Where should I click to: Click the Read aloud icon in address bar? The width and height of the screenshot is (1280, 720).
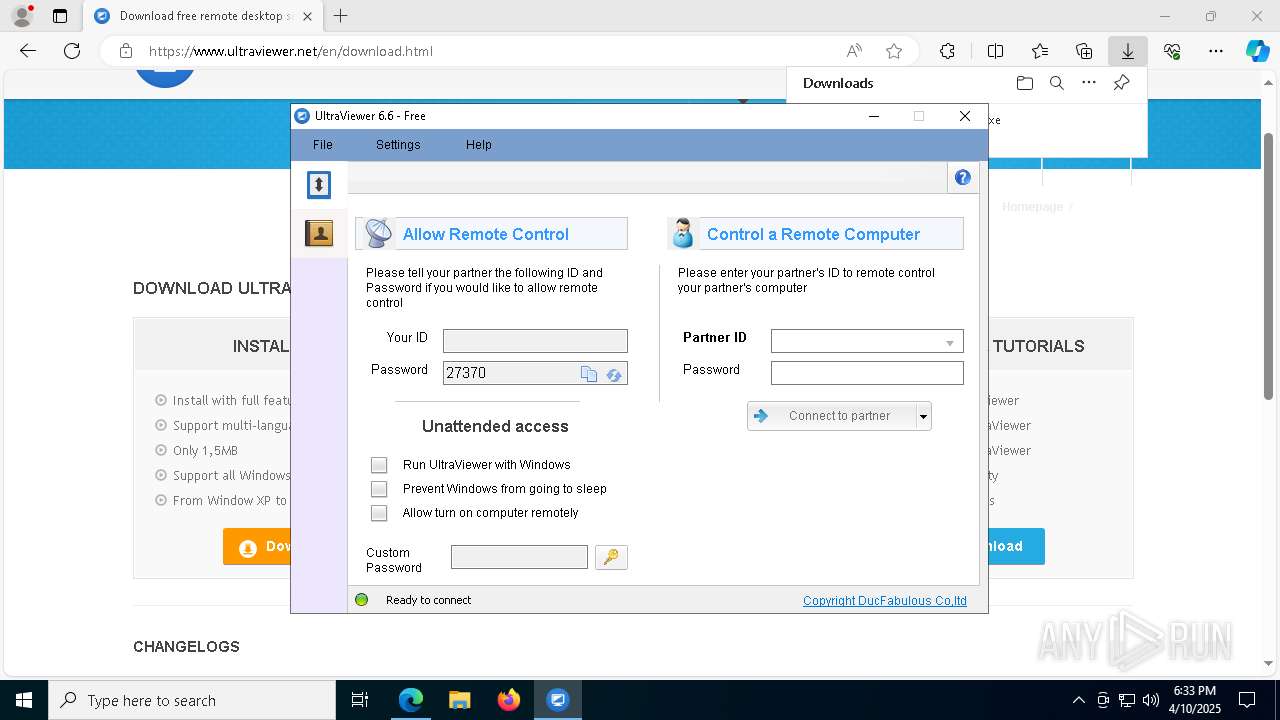854,51
